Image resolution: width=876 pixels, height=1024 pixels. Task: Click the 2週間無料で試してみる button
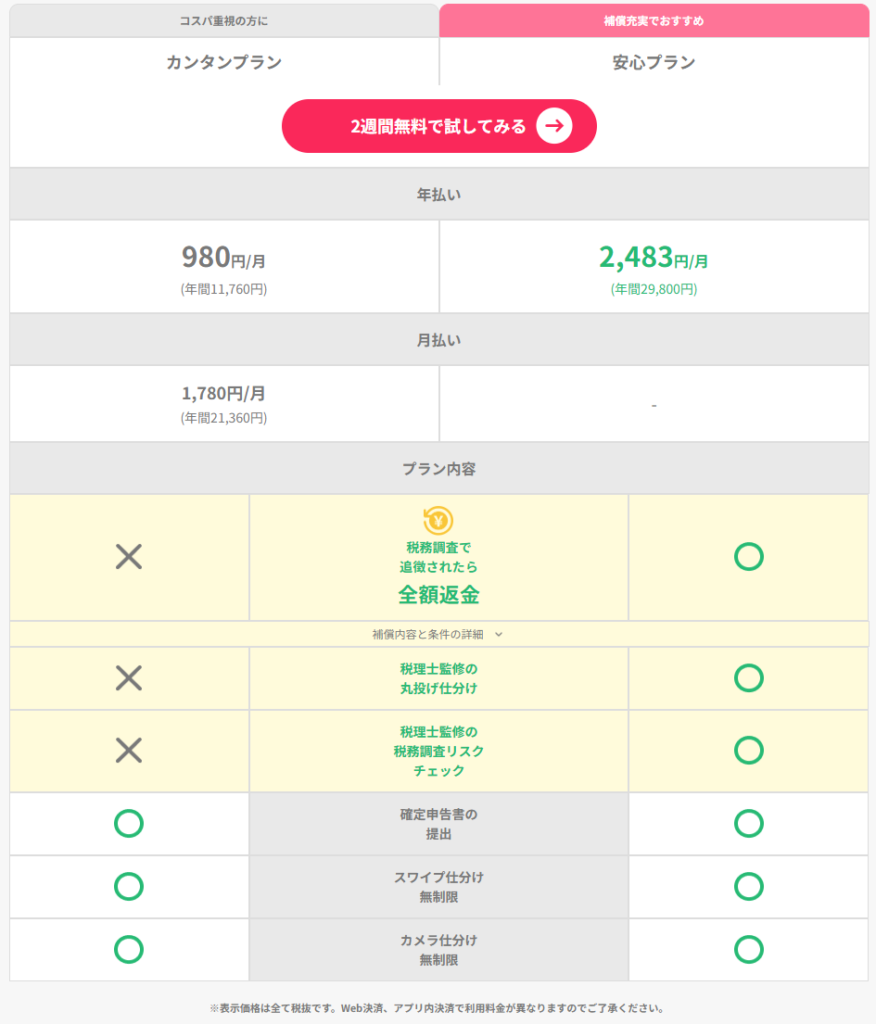tap(438, 126)
